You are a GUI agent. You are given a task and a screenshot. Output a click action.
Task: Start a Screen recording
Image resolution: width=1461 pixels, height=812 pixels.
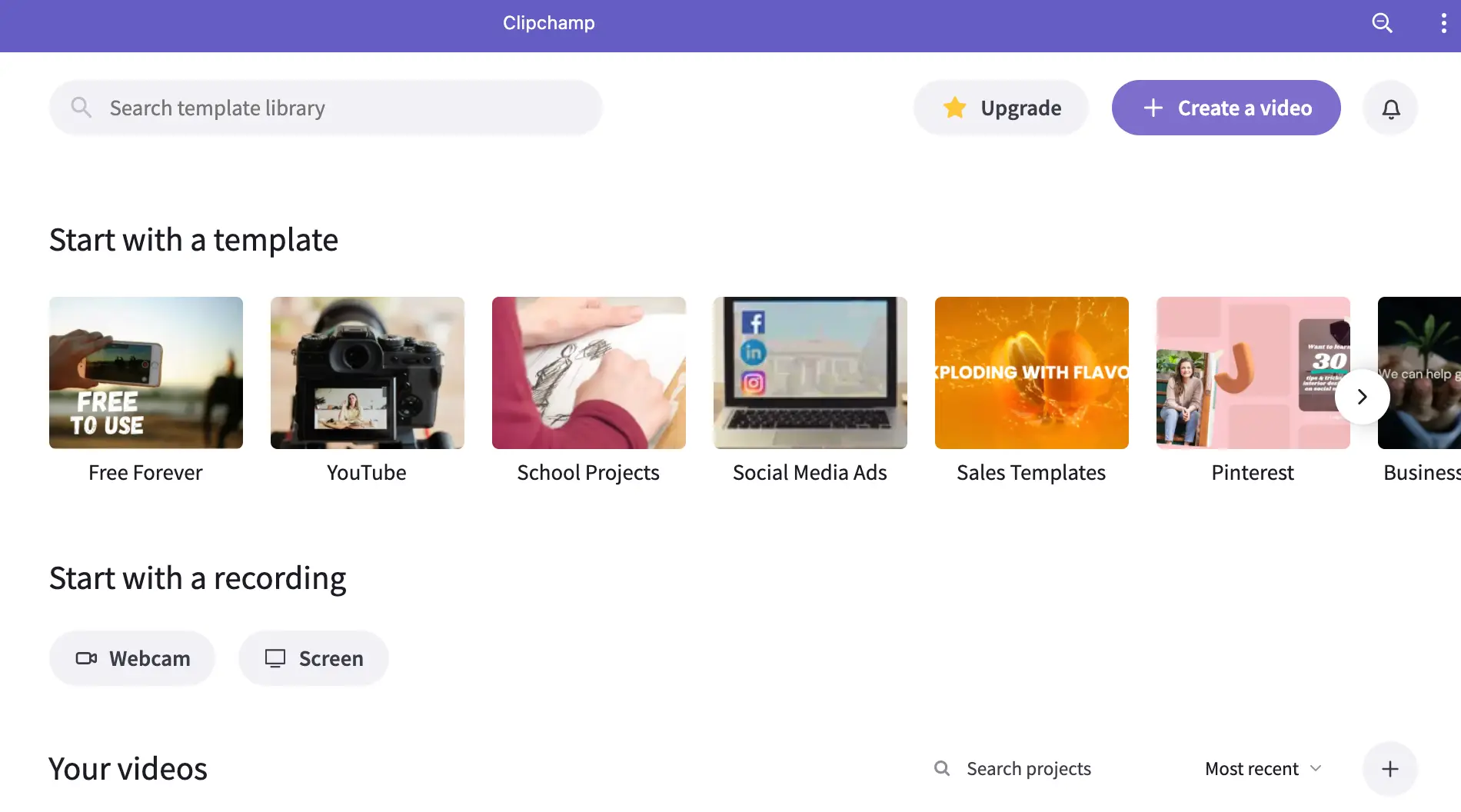pyautogui.click(x=314, y=658)
